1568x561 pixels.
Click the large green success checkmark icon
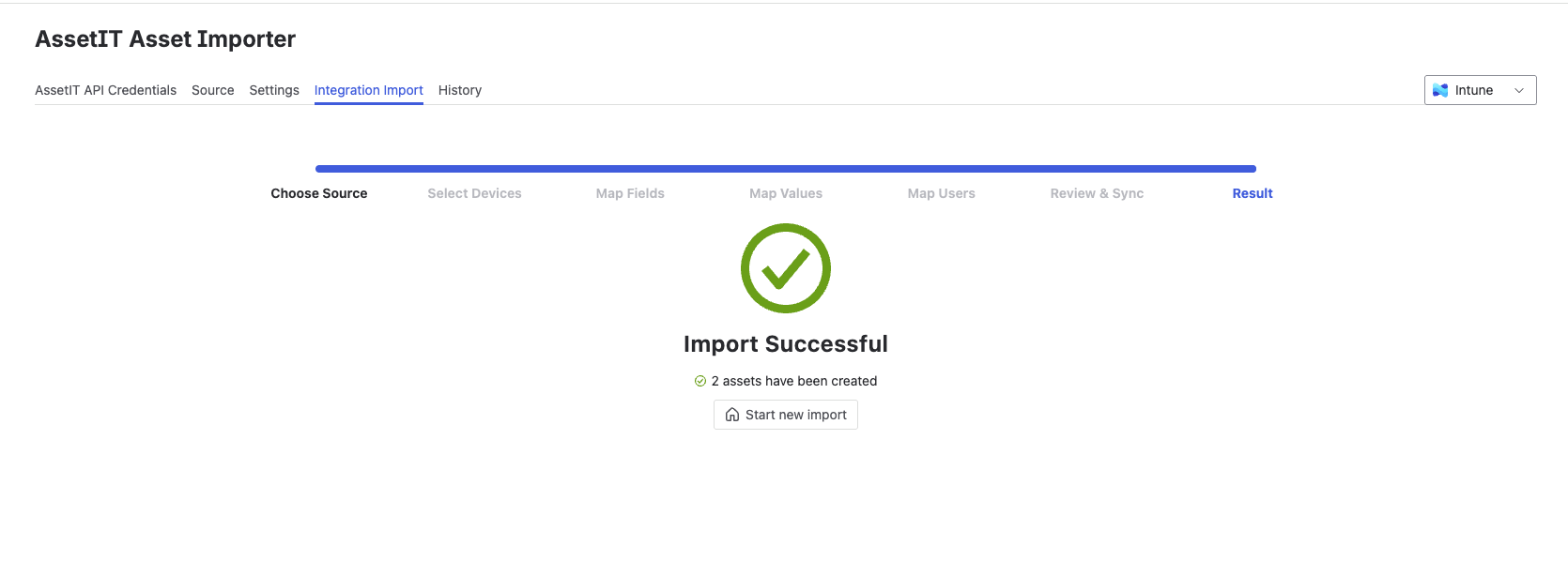[786, 268]
